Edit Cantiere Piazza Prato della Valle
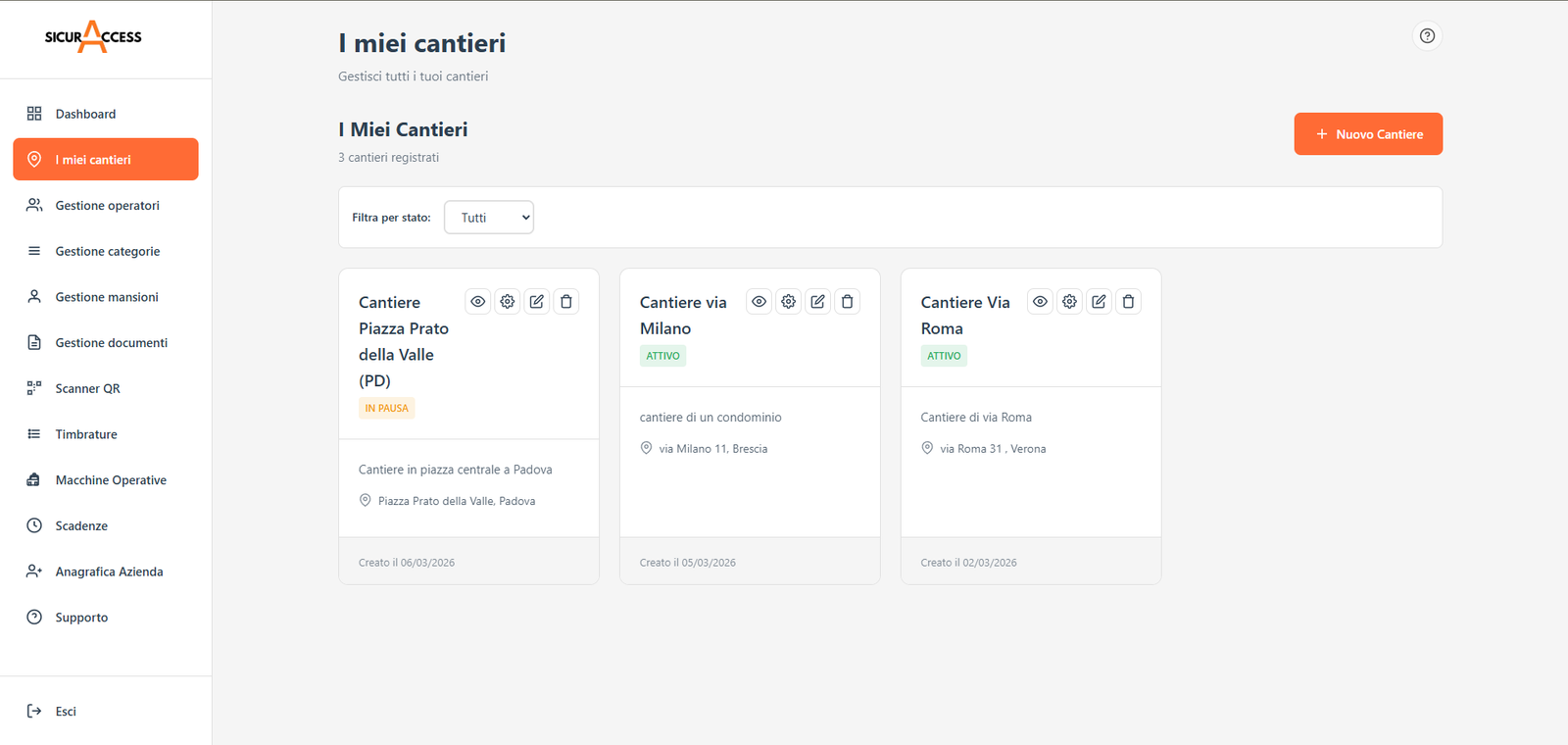This screenshot has height=745, width=1568. pyautogui.click(x=537, y=302)
